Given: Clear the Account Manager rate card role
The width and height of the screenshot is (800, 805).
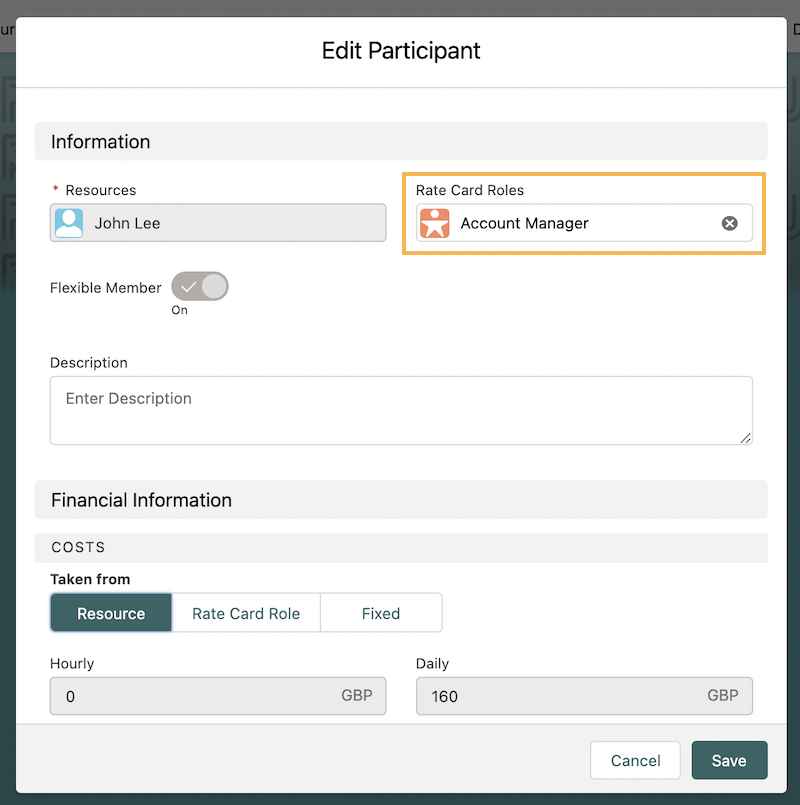Looking at the screenshot, I should pyautogui.click(x=730, y=223).
